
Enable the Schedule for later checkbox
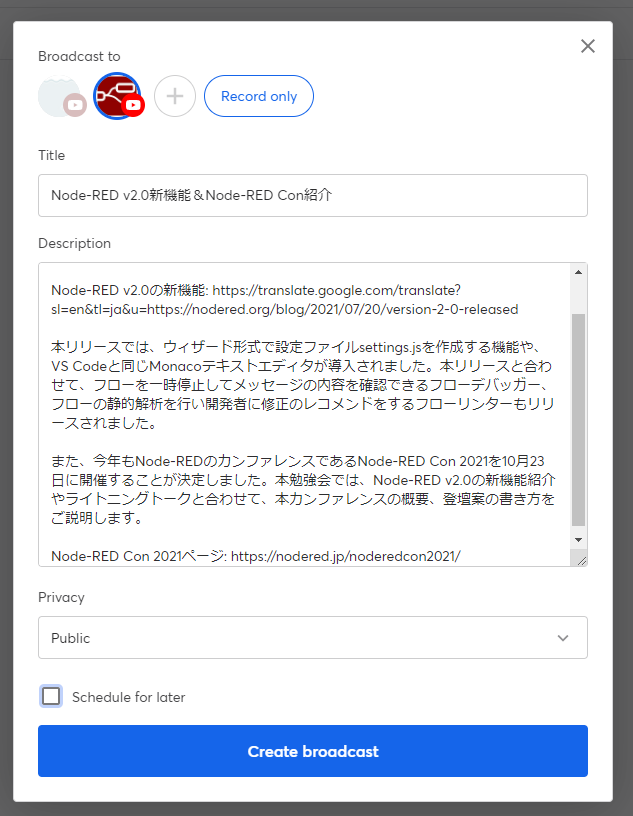(51, 696)
